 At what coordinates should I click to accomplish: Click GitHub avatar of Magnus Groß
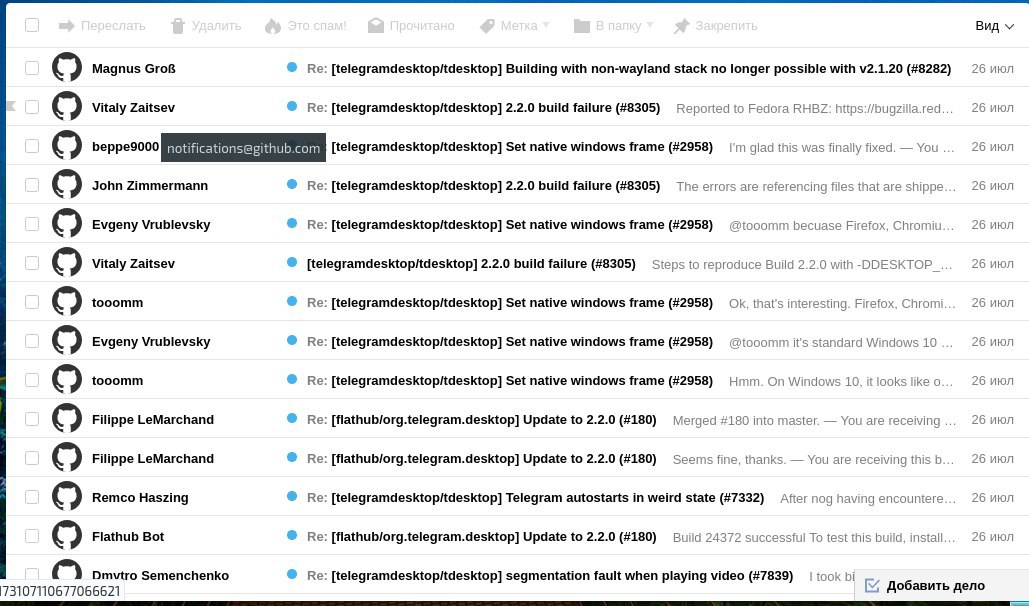tap(67, 68)
